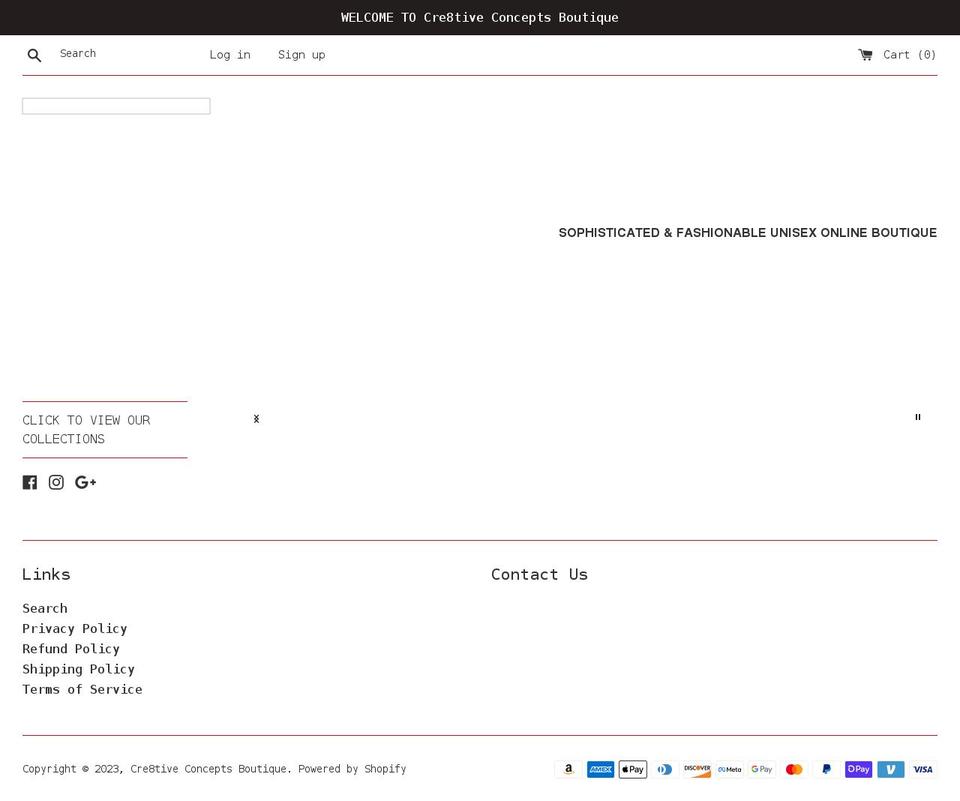The width and height of the screenshot is (960, 801).
Task: Open the Privacy Policy page
Action: point(75,628)
